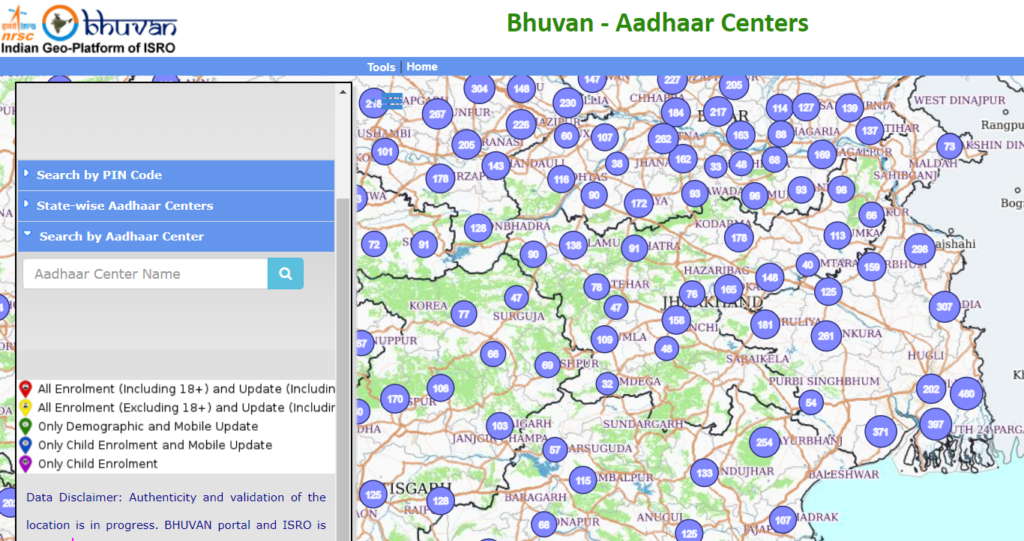Expand State-wise Aadhaar Centers section
Viewport: 1024px width, 541px height.
(x=176, y=206)
